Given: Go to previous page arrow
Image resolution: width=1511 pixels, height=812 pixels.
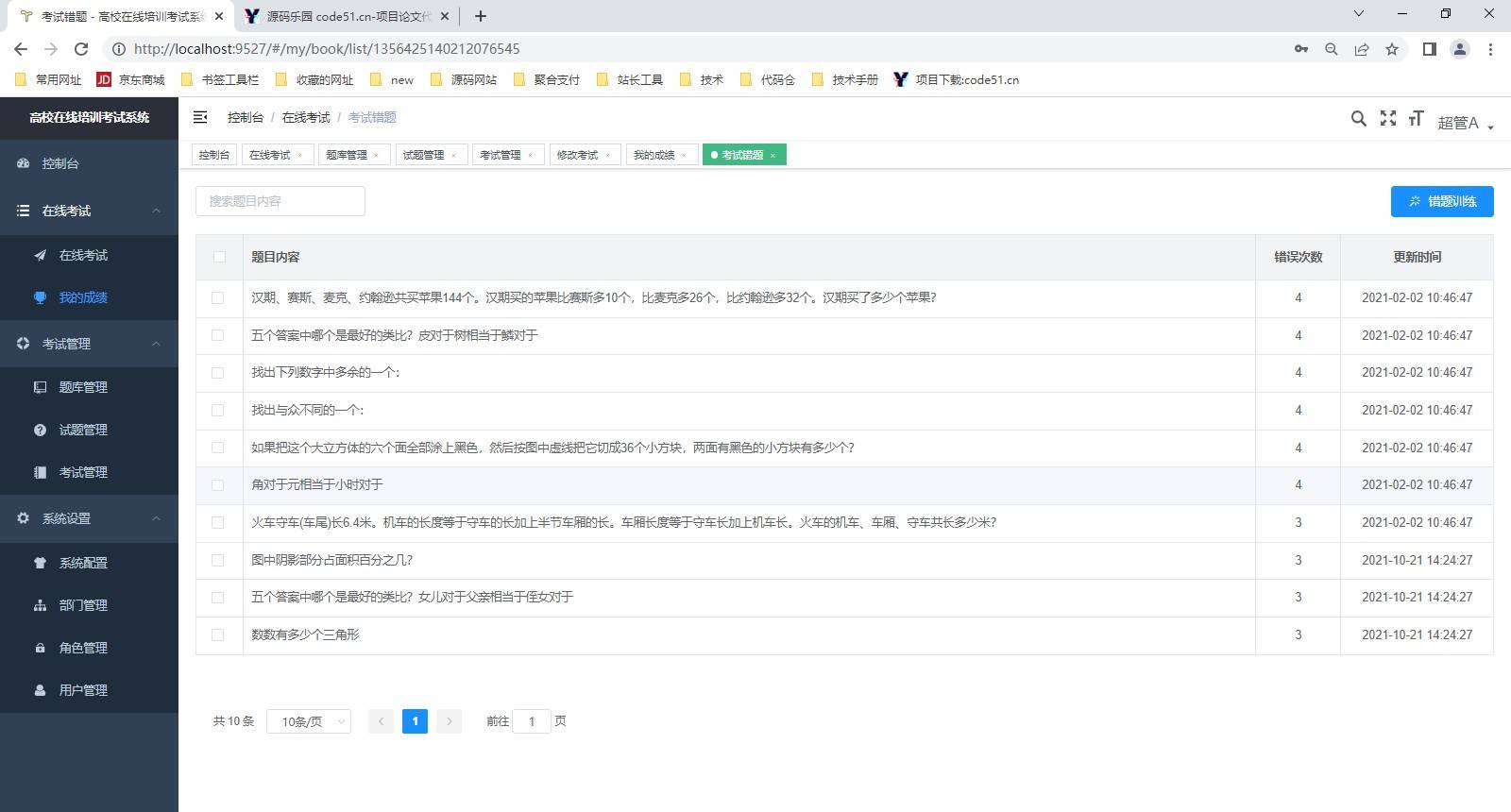Looking at the screenshot, I should point(381,721).
